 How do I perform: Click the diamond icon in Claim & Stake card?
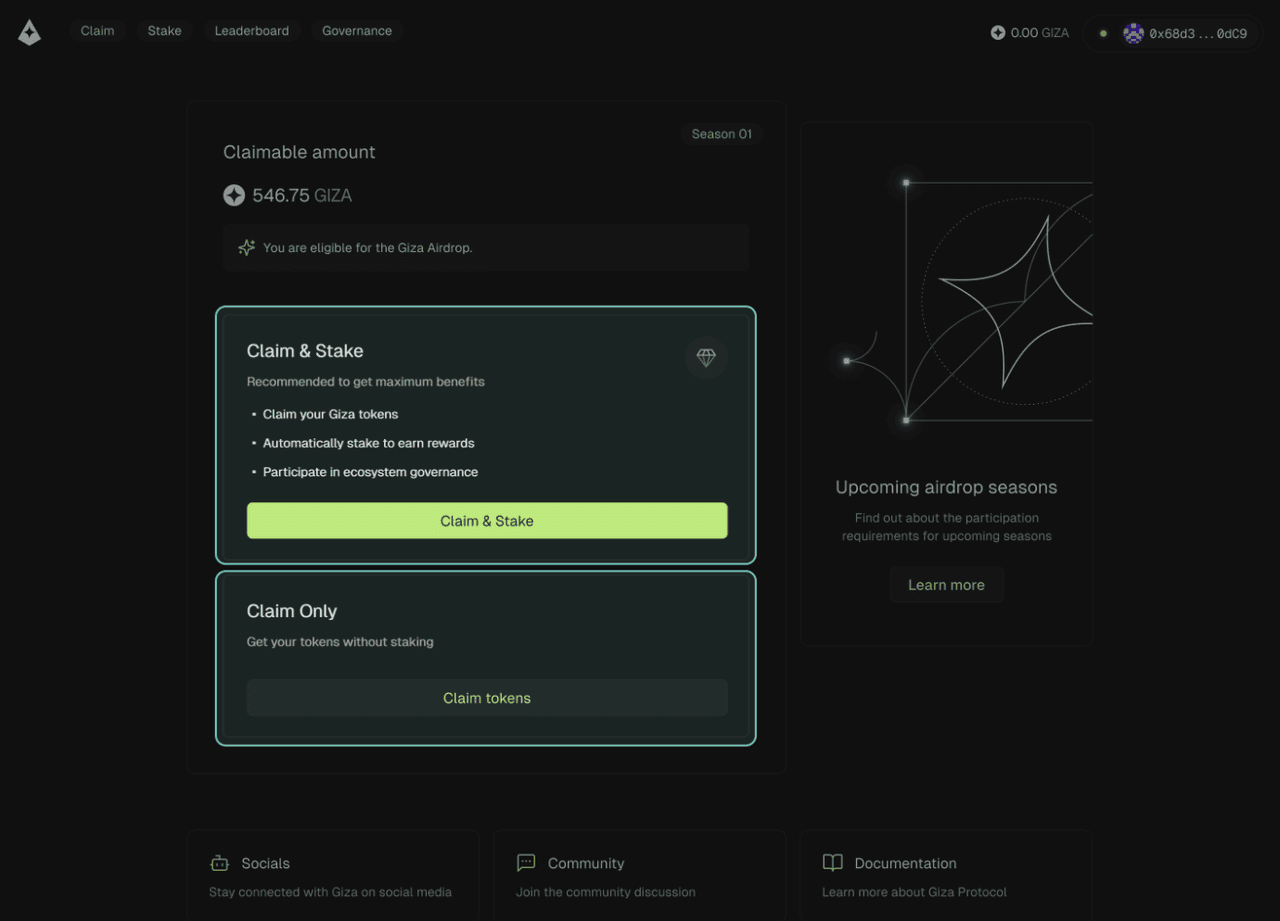pos(706,357)
